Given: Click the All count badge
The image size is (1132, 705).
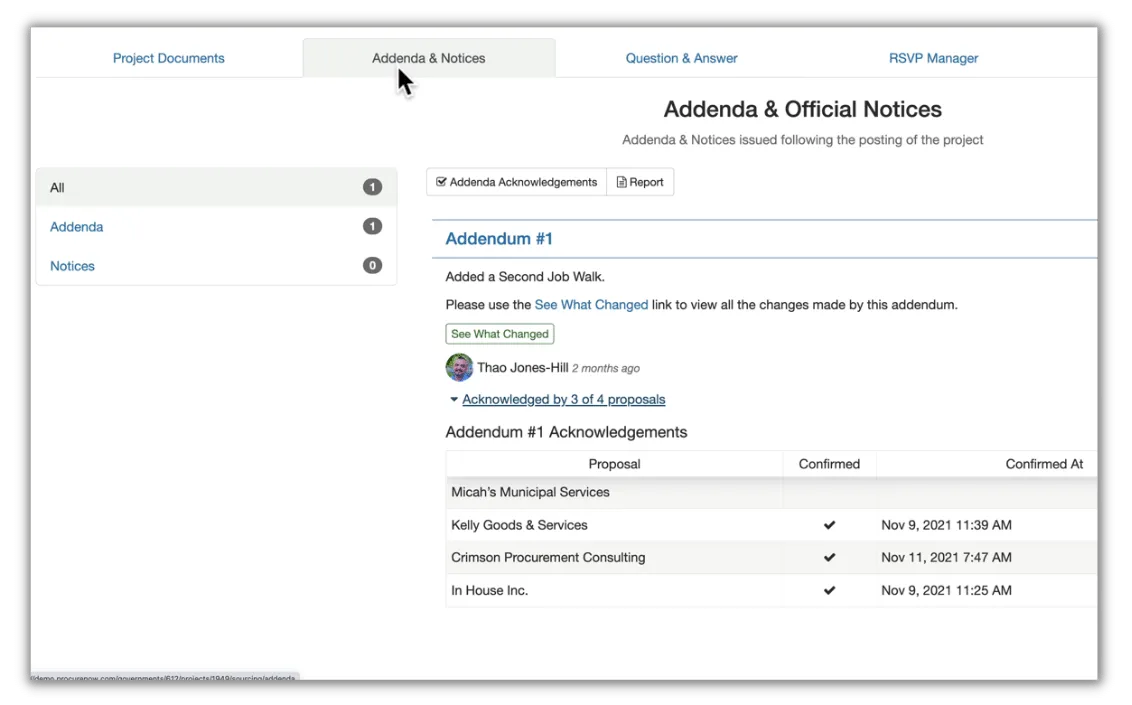Looking at the screenshot, I should [372, 188].
